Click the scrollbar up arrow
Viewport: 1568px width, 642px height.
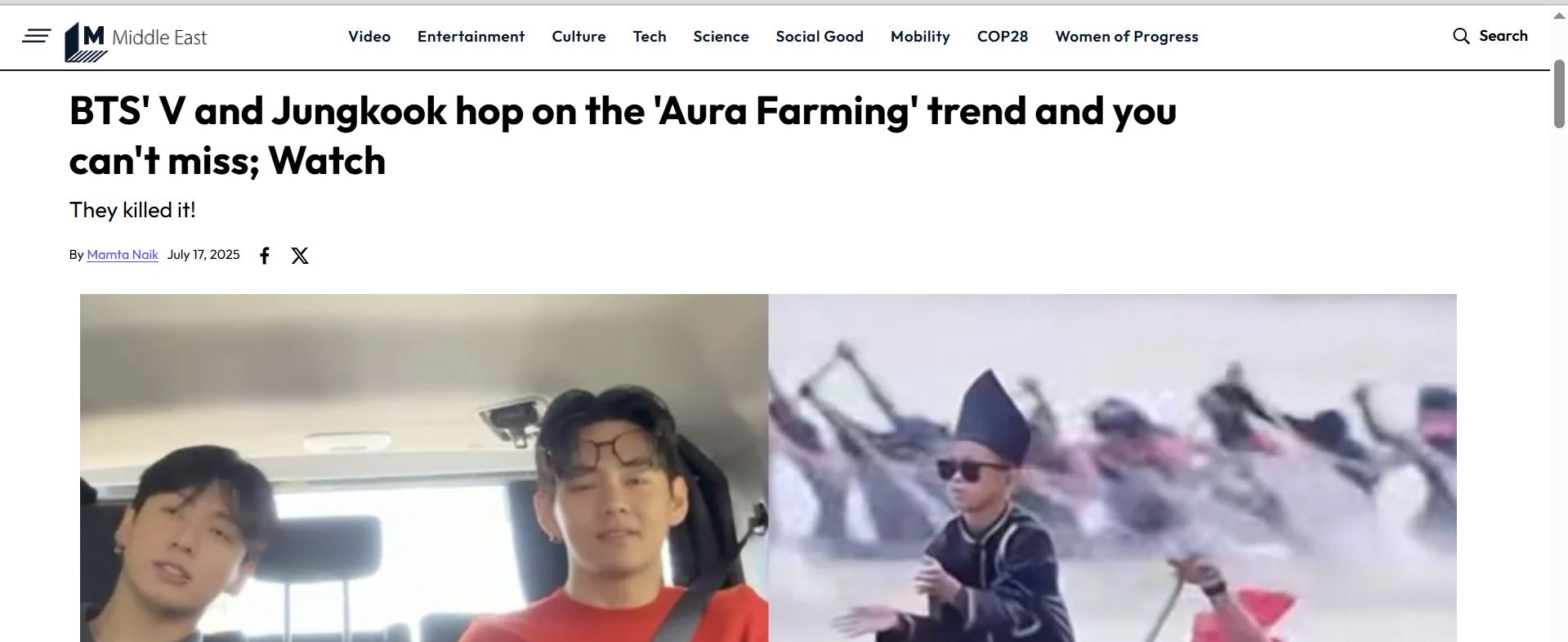(x=1559, y=16)
